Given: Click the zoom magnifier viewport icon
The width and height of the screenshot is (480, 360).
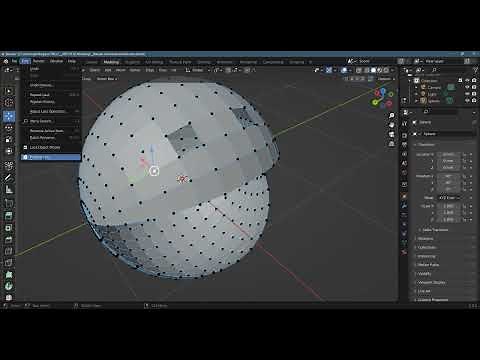Looking at the screenshot, I should click(x=392, y=115).
